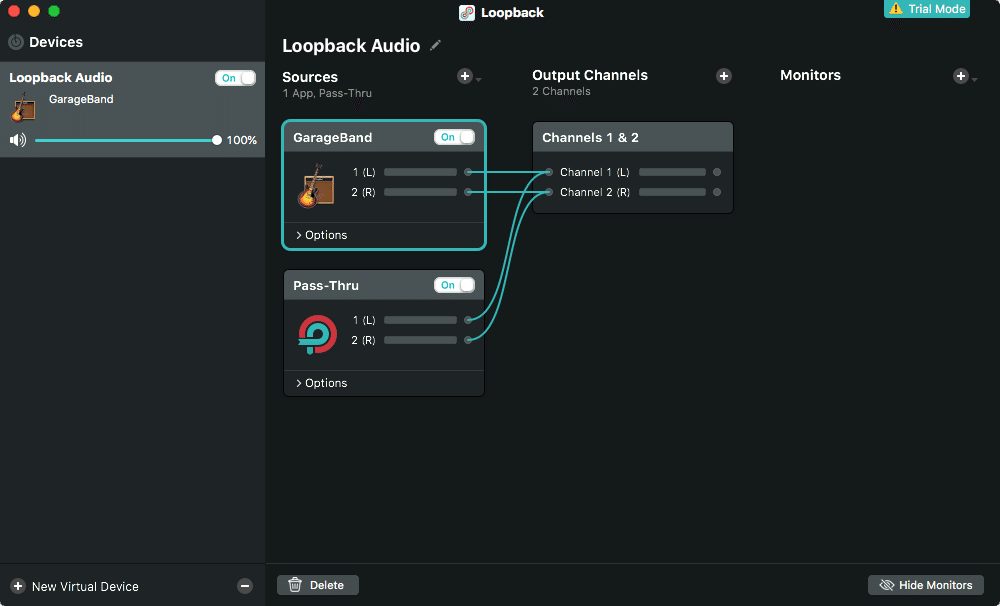Open the Sources plus button dropdown arrow
Screen dimensions: 1000x606
click(478, 80)
